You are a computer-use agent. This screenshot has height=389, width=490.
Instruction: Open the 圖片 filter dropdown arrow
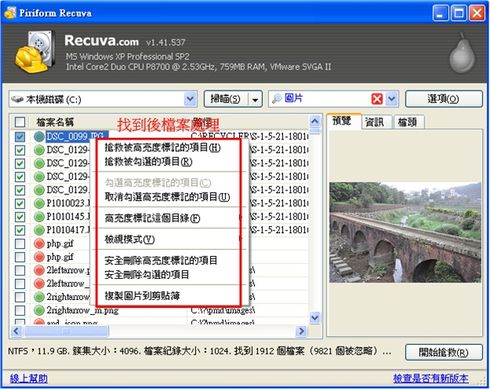coord(392,99)
